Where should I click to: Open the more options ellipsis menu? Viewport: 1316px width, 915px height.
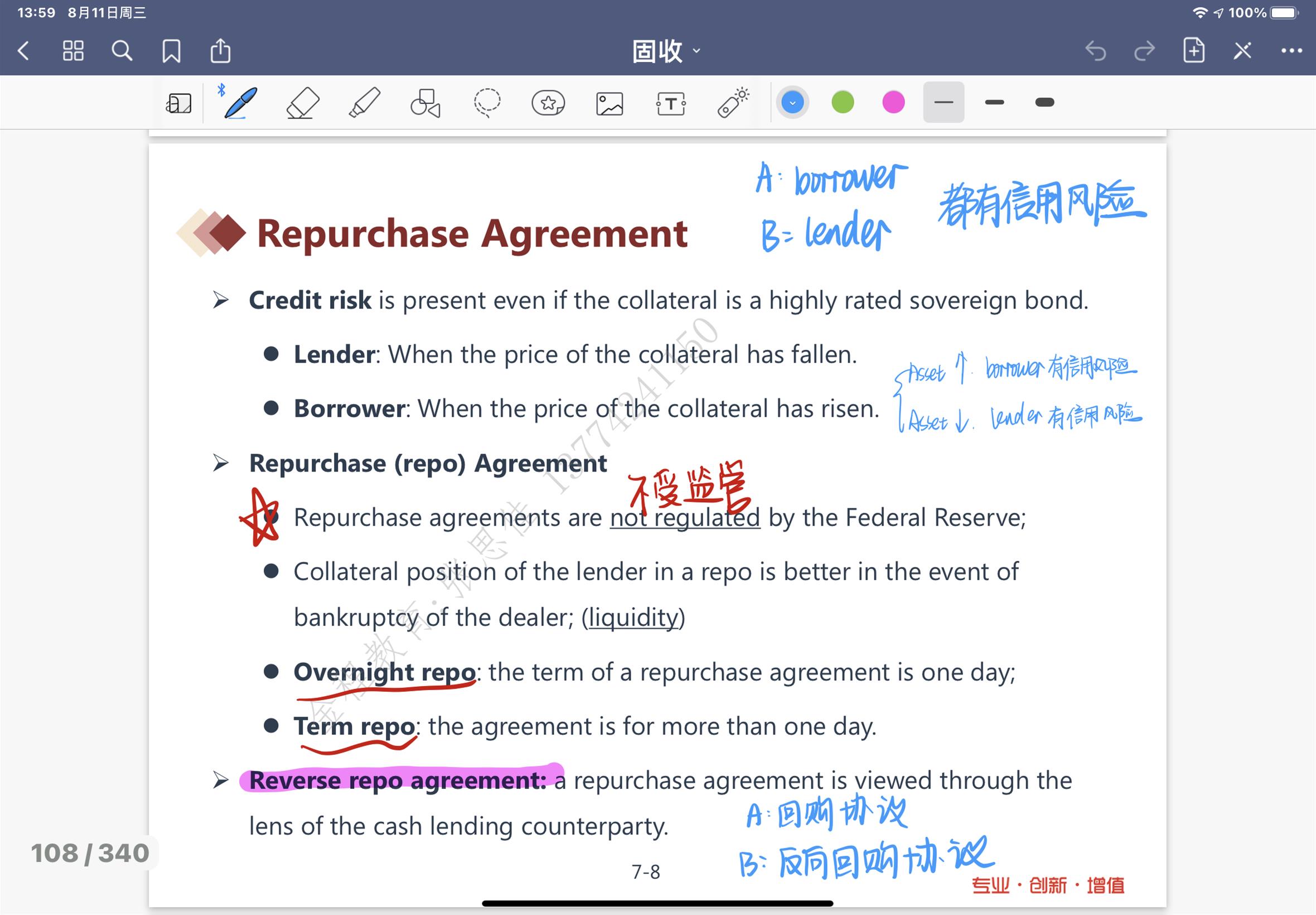[x=1291, y=51]
